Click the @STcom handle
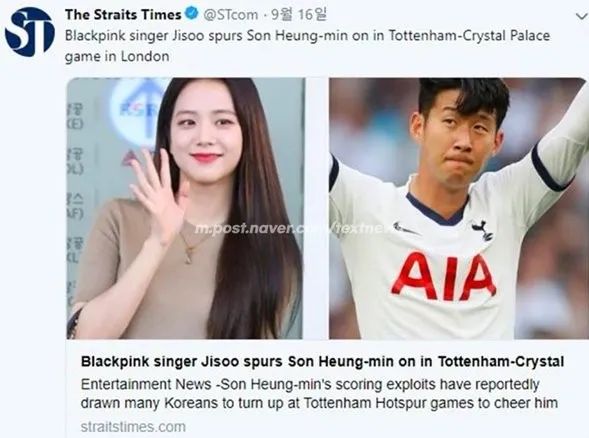Viewport: 589px width, 438px height. (x=231, y=15)
